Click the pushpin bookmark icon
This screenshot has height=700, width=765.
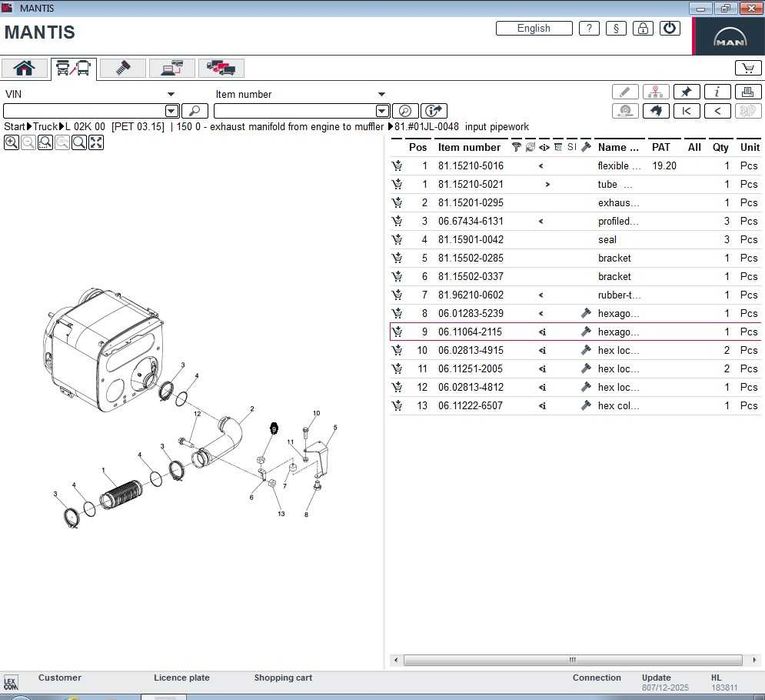(686, 92)
